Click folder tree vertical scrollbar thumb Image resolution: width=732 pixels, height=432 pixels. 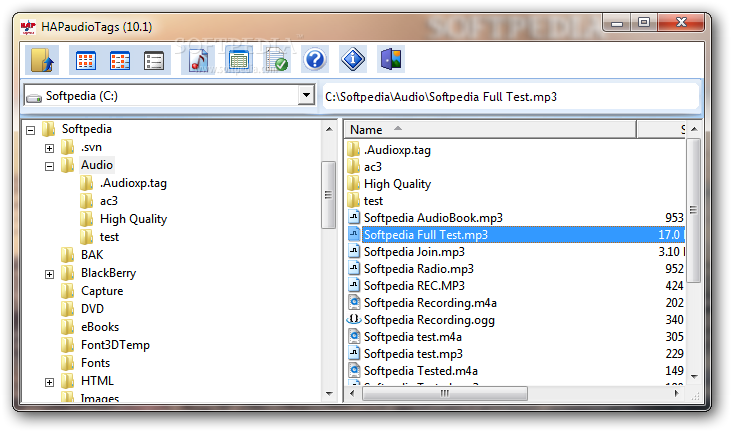pos(328,195)
